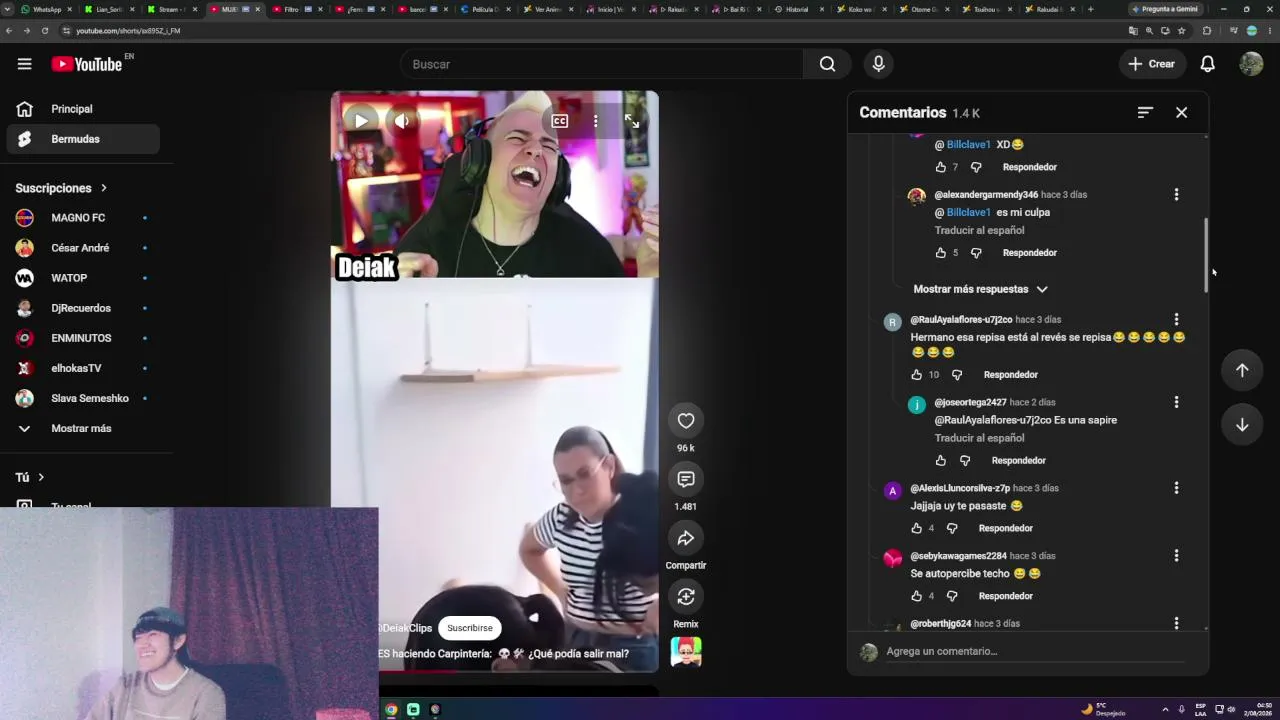
Task: Open the ENMINUTOS channel avatar
Action: 24,338
